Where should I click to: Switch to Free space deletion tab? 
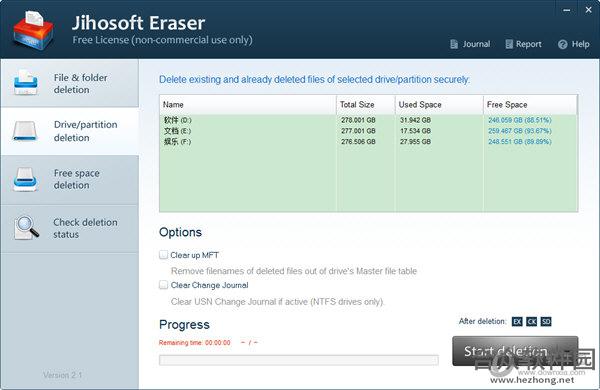[x=70, y=179]
